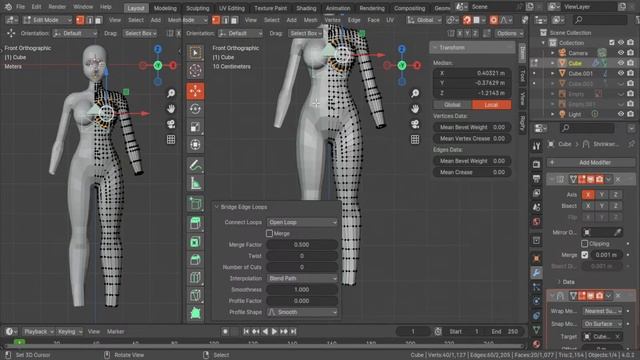Toggle camera view in the left viewport
Viewport: 640px width, 360px height.
point(171,124)
